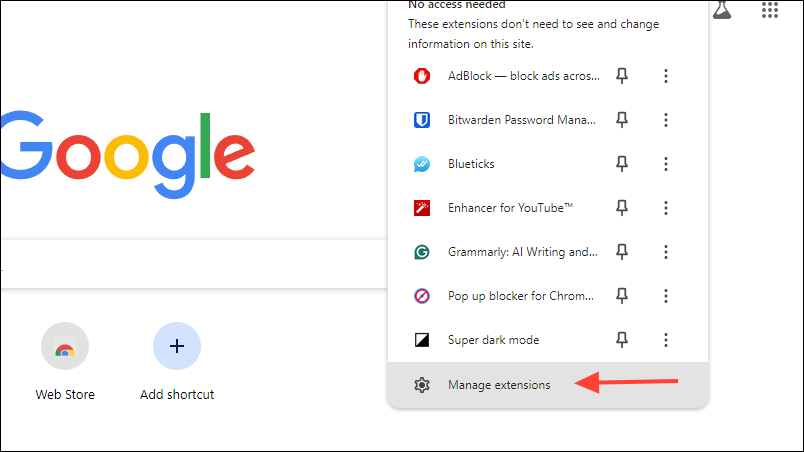The height and width of the screenshot is (452, 804).
Task: Open more options for Pop up blocker
Action: [666, 296]
